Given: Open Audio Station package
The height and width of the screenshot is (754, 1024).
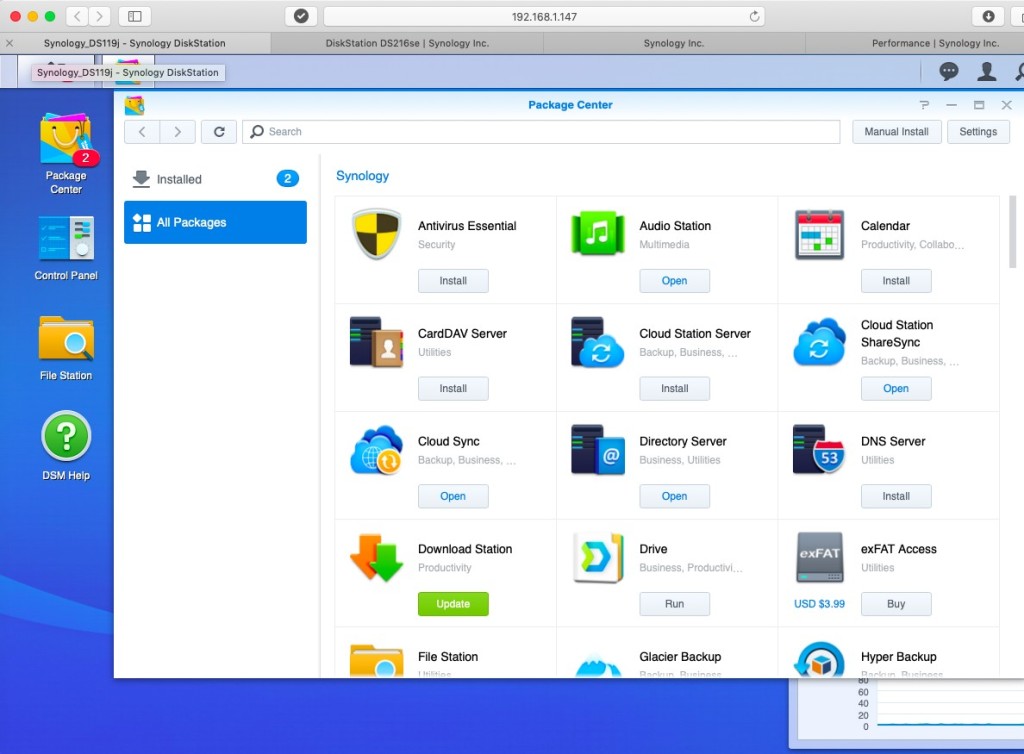Looking at the screenshot, I should [x=674, y=281].
